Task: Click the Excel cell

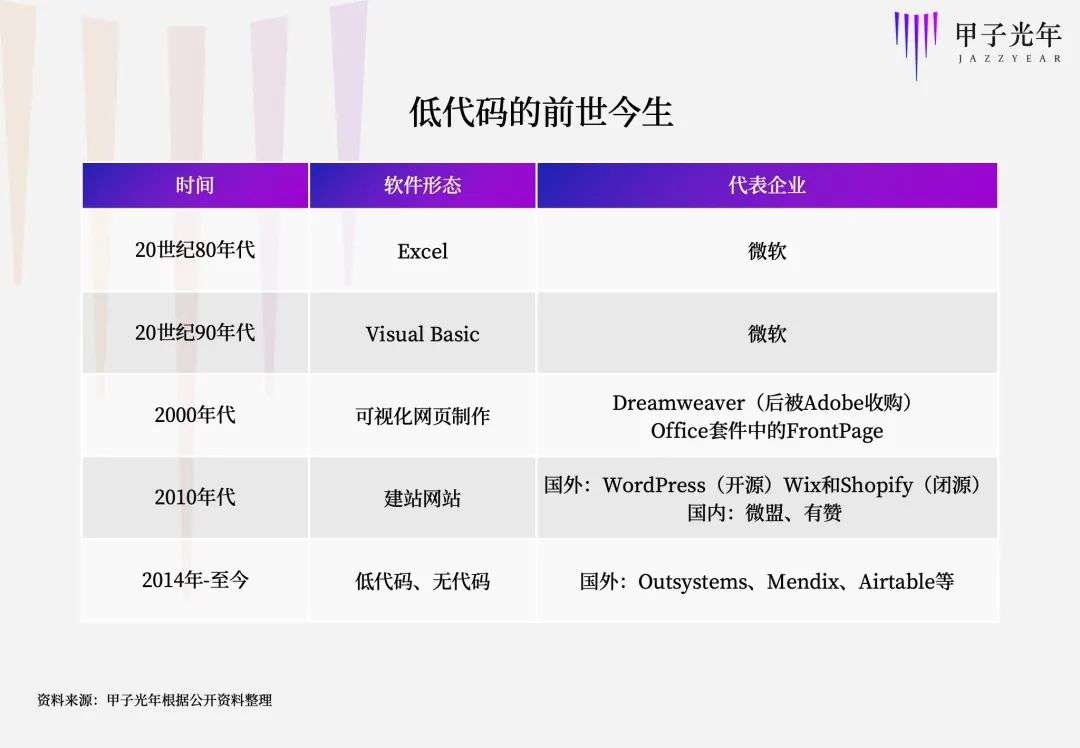Action: (x=422, y=251)
